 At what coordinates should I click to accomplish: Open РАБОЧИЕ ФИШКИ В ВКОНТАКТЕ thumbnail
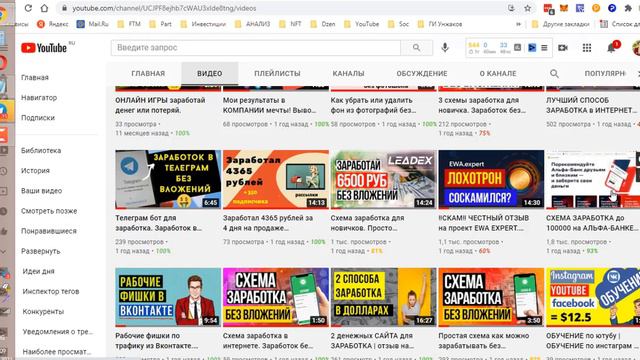point(168,297)
